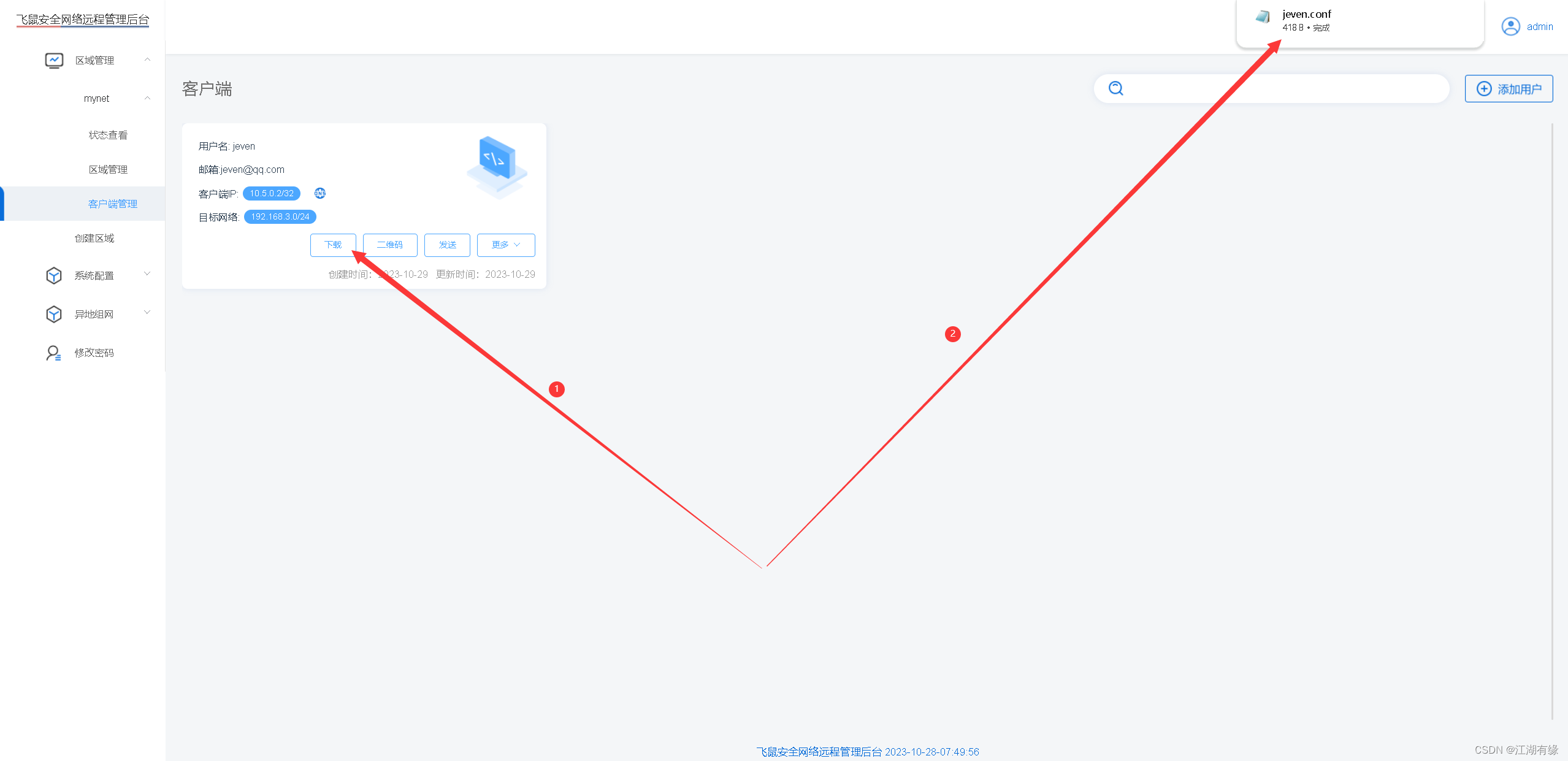Click the 二维码 button
This screenshot has height=761, width=1568.
tap(390, 245)
